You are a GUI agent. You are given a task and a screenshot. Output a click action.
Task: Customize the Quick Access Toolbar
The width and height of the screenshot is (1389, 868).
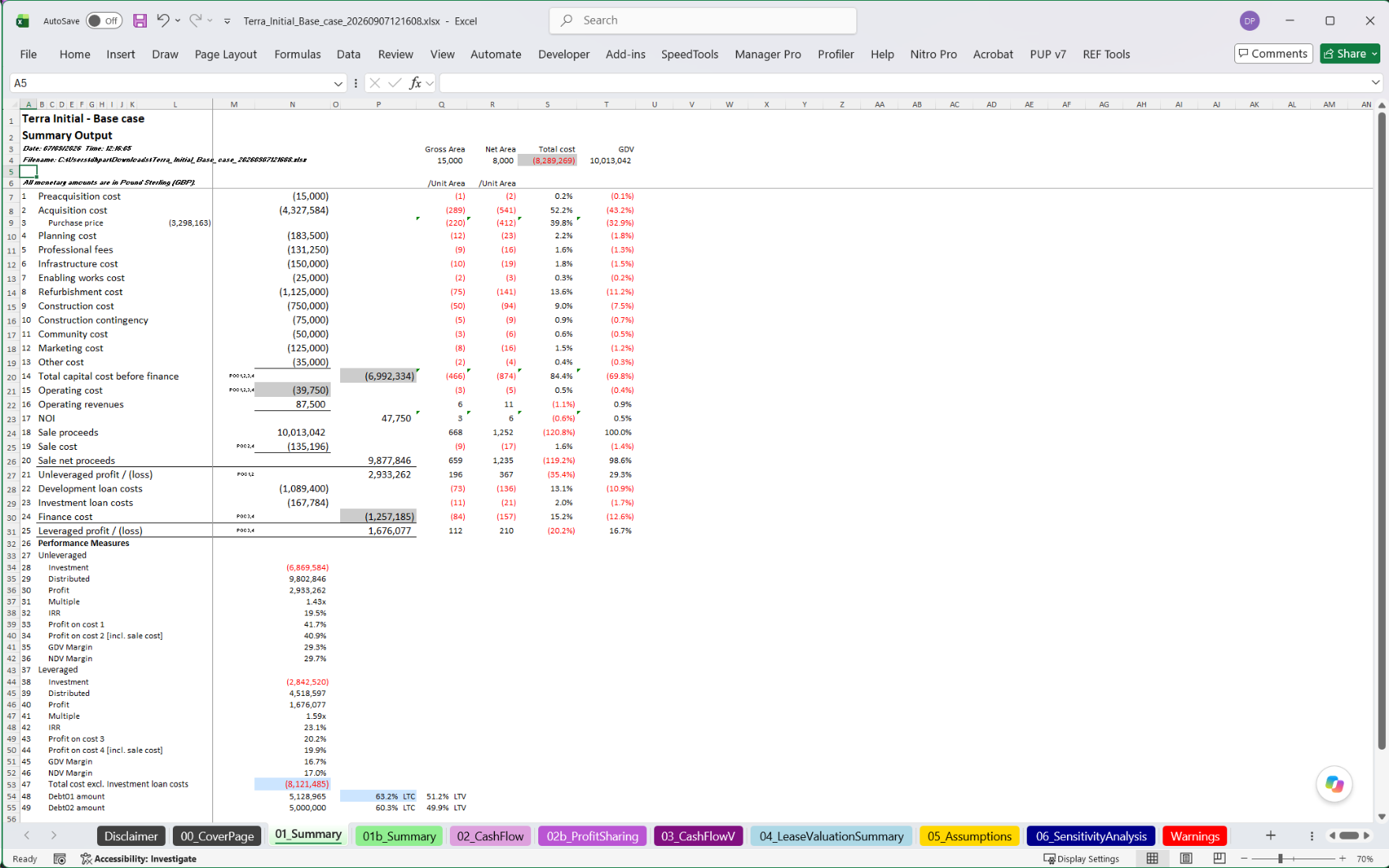click(227, 21)
